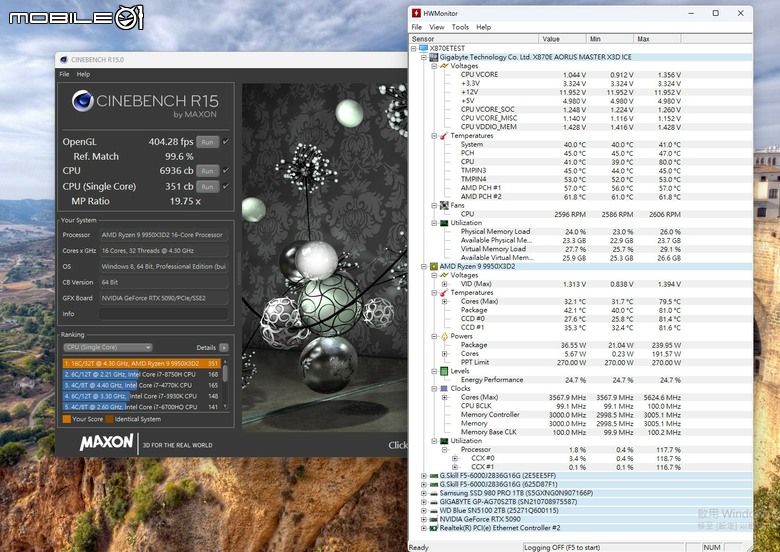Click the Realtek Ethernet Controller icon
The image size is (780, 552).
(x=434, y=528)
